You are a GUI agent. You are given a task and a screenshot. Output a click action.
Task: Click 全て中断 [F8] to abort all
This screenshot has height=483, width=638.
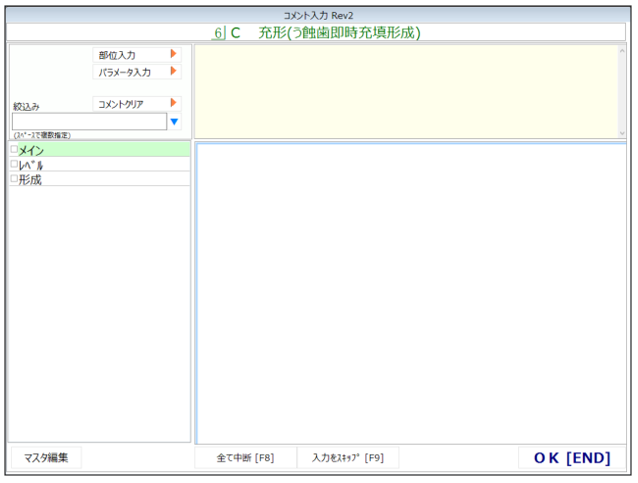(x=245, y=458)
